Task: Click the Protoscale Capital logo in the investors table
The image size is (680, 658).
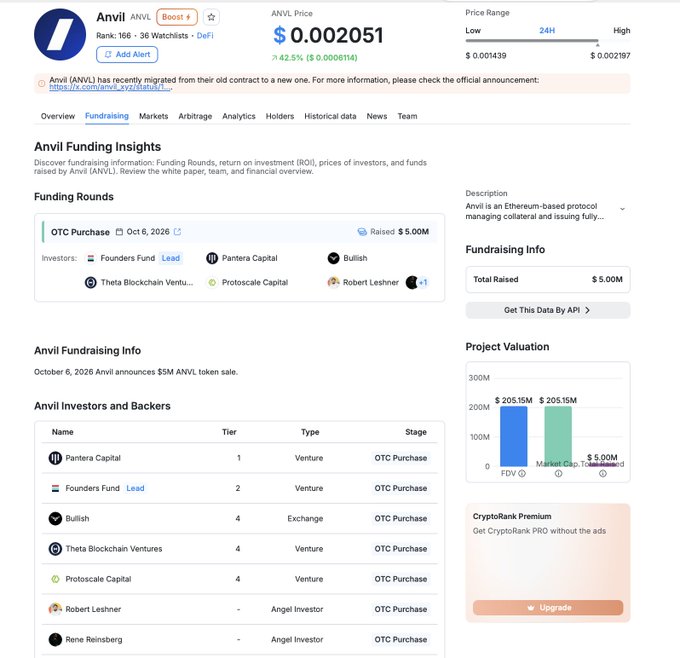Action: [x=55, y=579]
